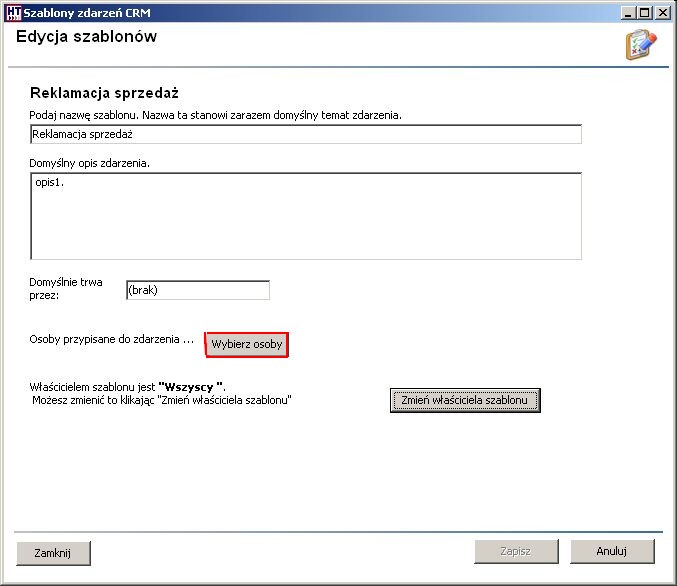The image size is (677, 586).
Task: Minimize the Szablony zdarzeń CRM window
Action: (x=629, y=13)
